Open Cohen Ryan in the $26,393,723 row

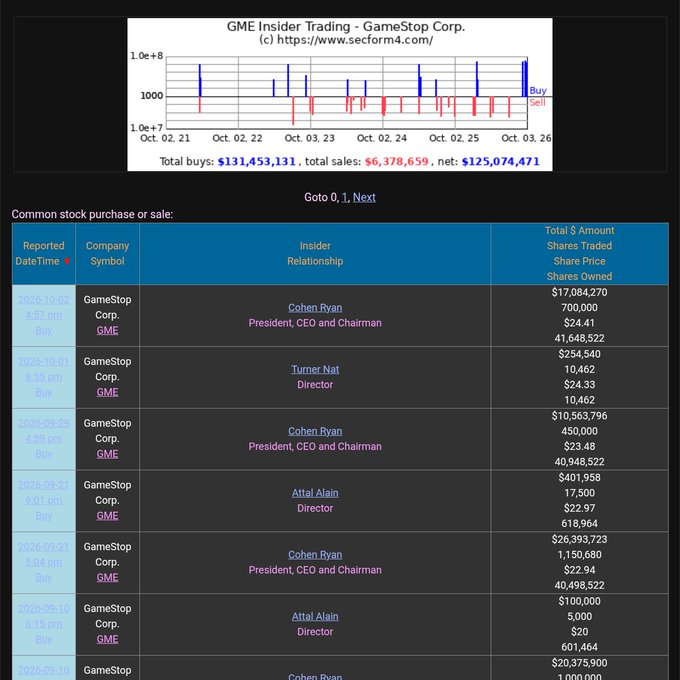click(x=315, y=555)
